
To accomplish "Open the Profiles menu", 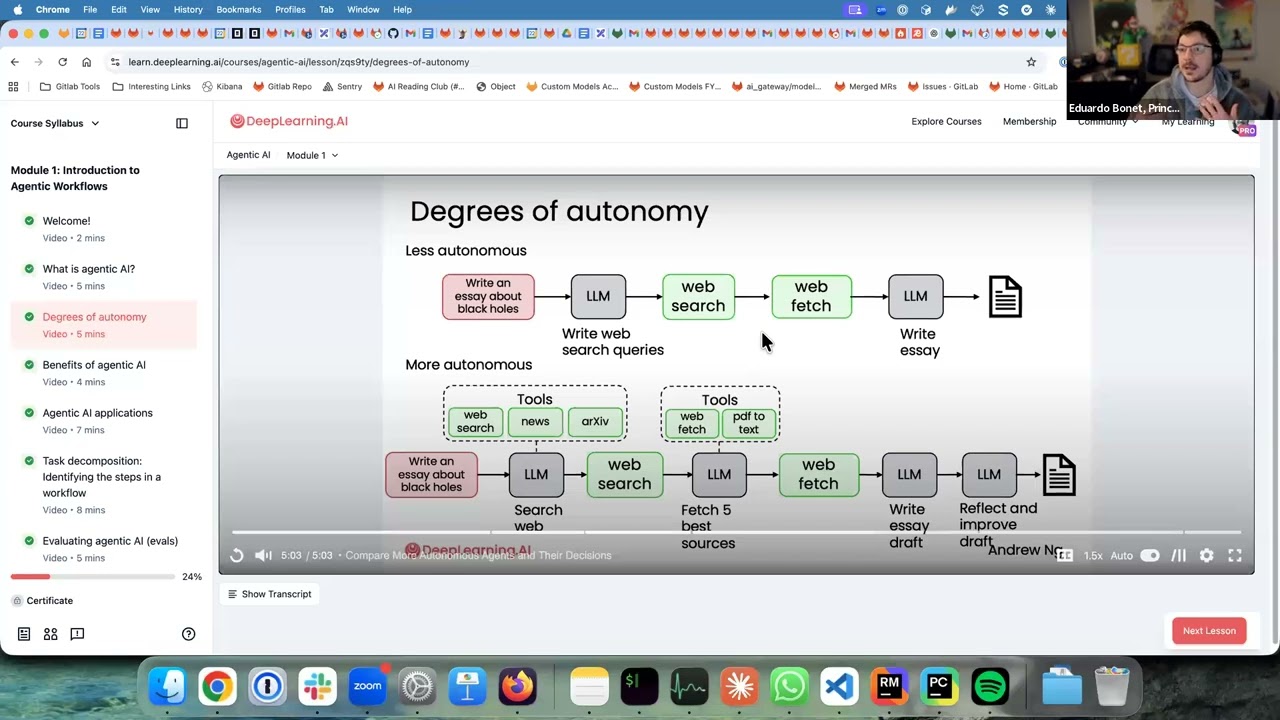I will (x=290, y=9).
